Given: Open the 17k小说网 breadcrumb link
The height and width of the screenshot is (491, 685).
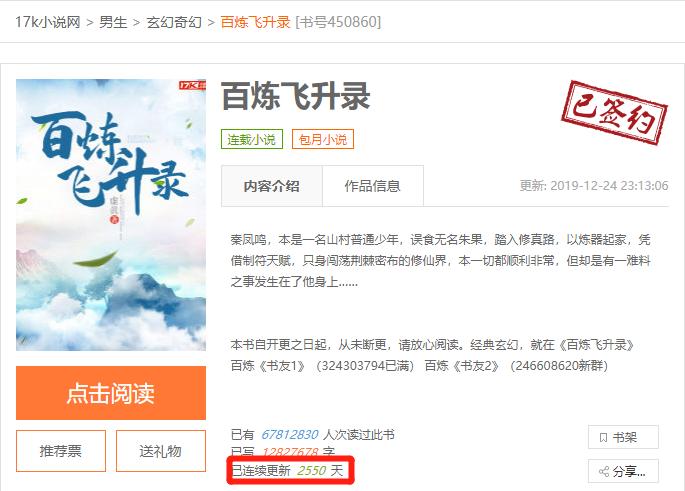Looking at the screenshot, I should point(48,22).
